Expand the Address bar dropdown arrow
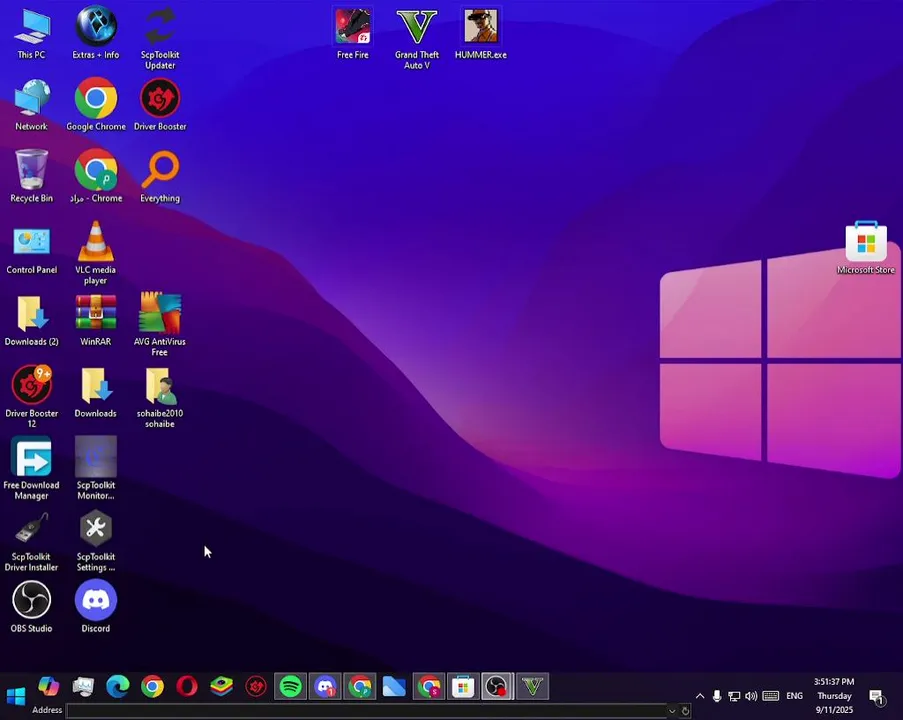 click(672, 711)
